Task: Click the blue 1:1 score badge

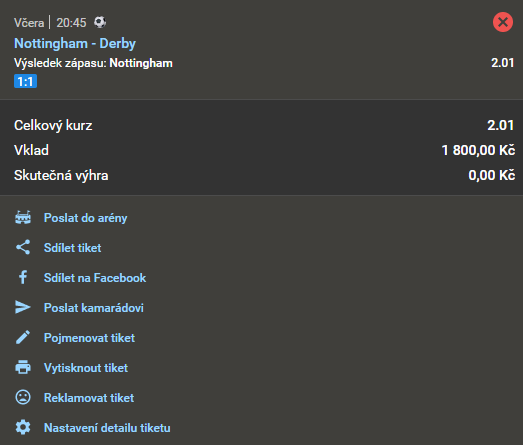Action: tap(25, 81)
